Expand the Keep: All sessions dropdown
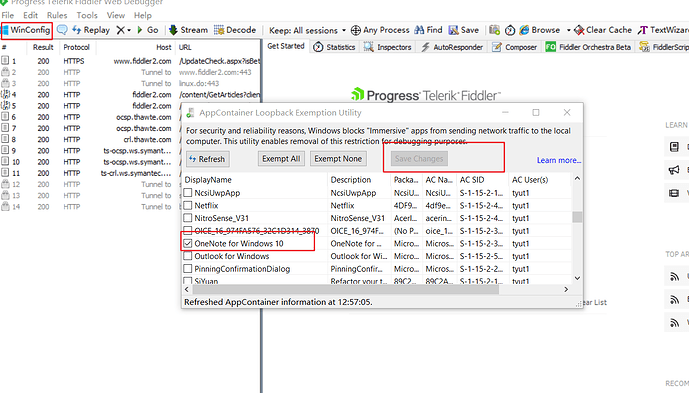Viewport: 689px width, 393px height. click(x=307, y=30)
